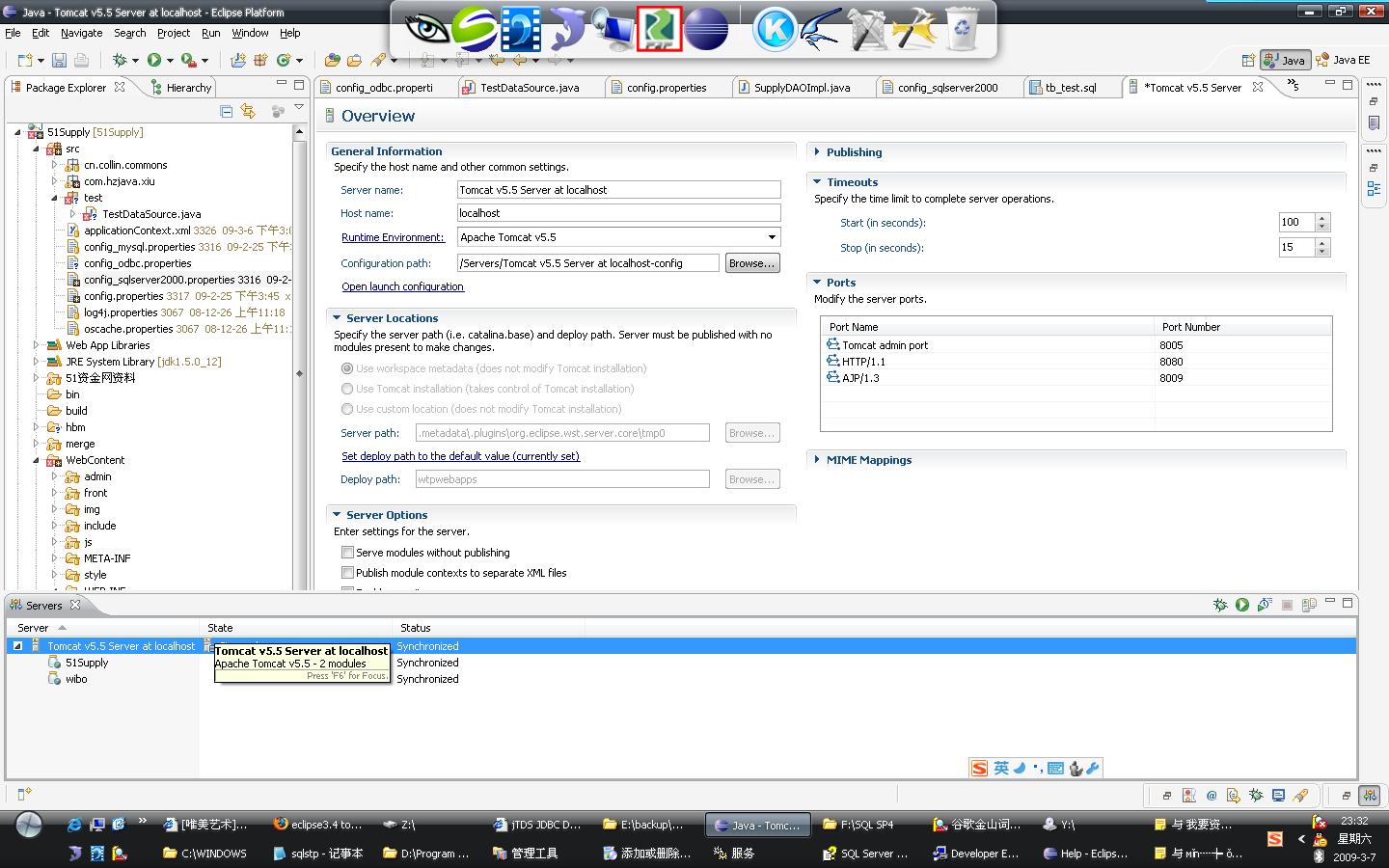The image size is (1389, 868).
Task: Start the Tomcat server with the green play icon
Action: pos(1242,605)
